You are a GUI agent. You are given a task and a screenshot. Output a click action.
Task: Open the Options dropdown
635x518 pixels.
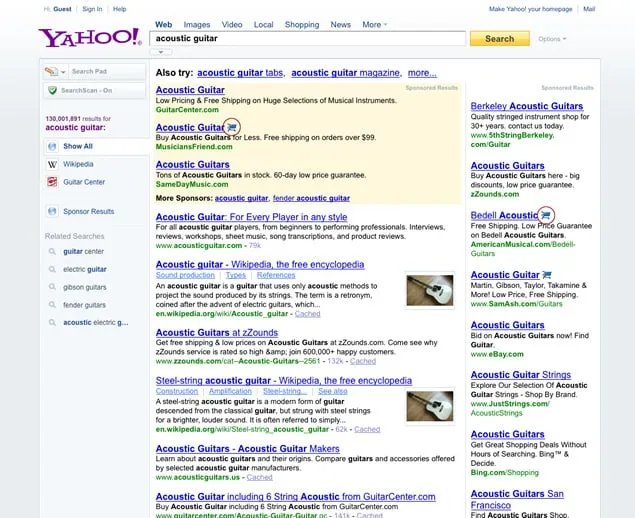click(x=552, y=39)
